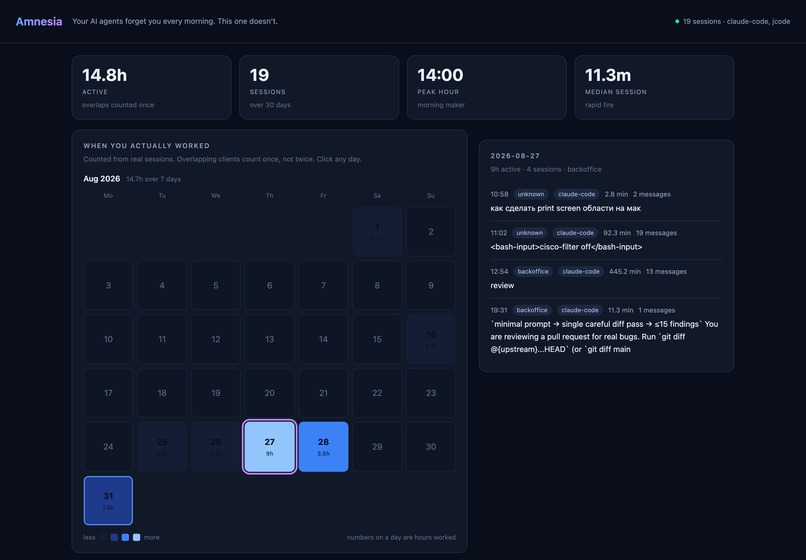This screenshot has height=560, width=806.
Task: Click the claude-code tag on the 19:31 session
Action: (580, 310)
